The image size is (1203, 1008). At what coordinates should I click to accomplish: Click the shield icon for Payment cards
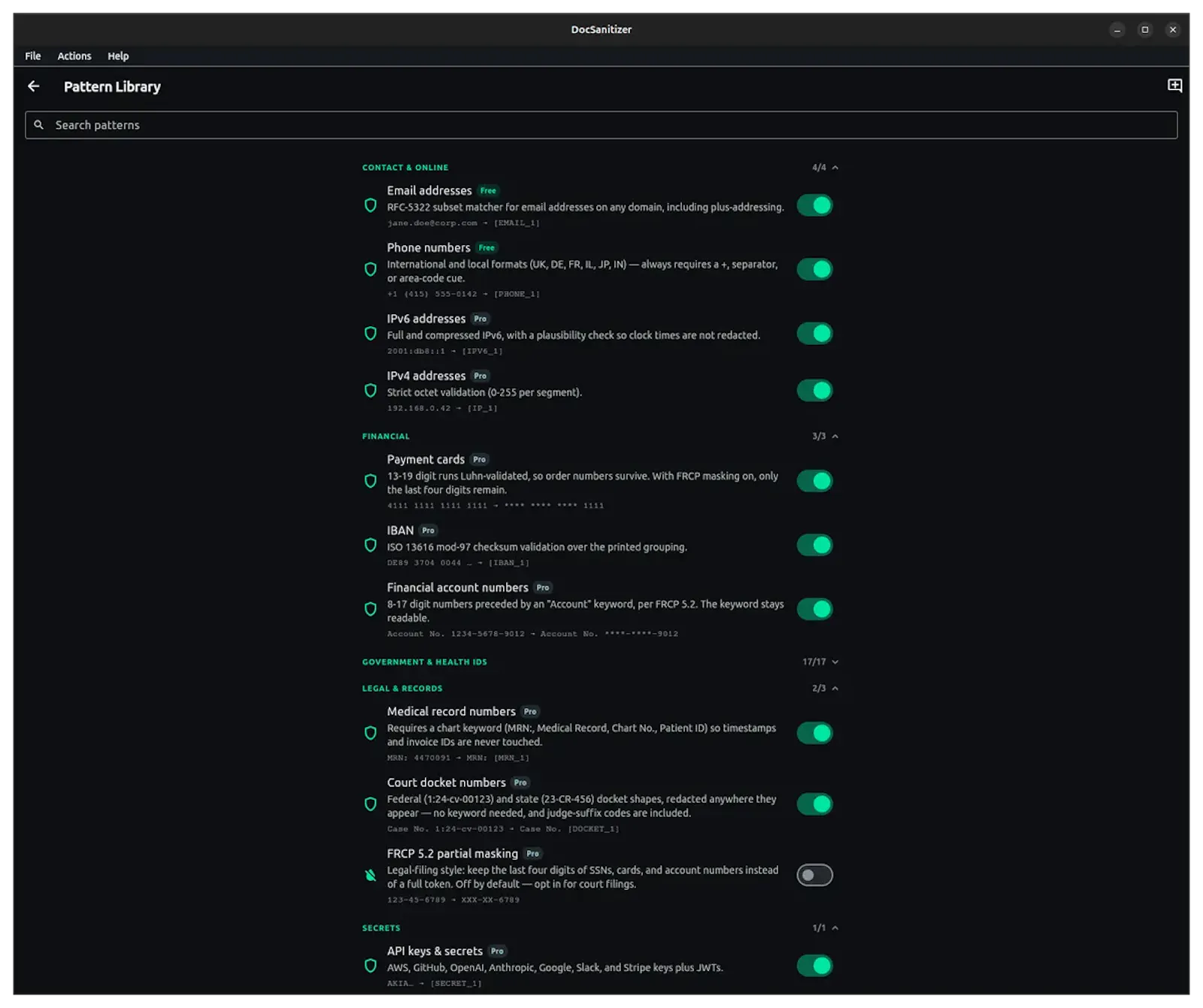tap(370, 481)
